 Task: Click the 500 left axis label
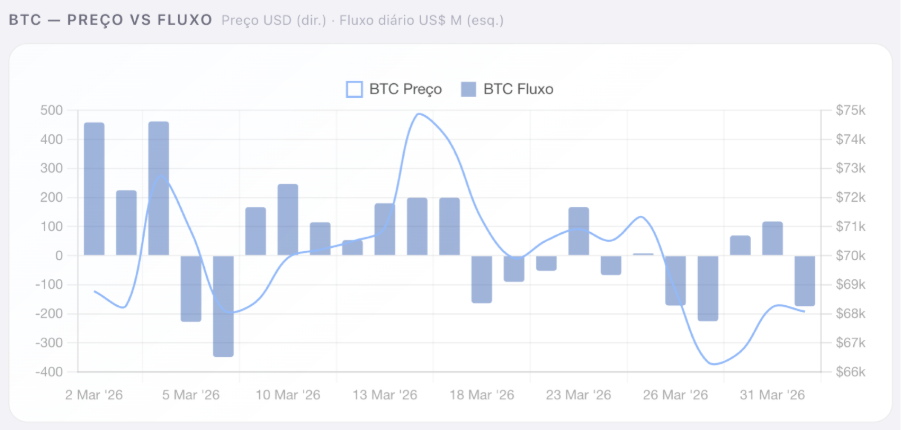pos(52,110)
